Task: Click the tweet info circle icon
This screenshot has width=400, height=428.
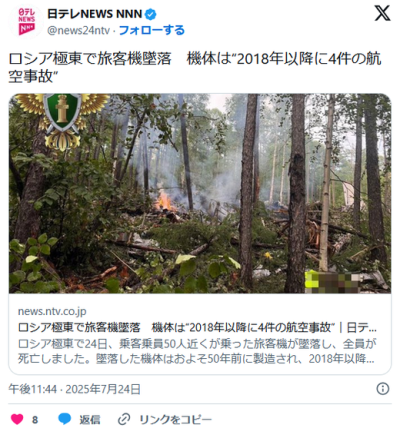Action: click(382, 389)
